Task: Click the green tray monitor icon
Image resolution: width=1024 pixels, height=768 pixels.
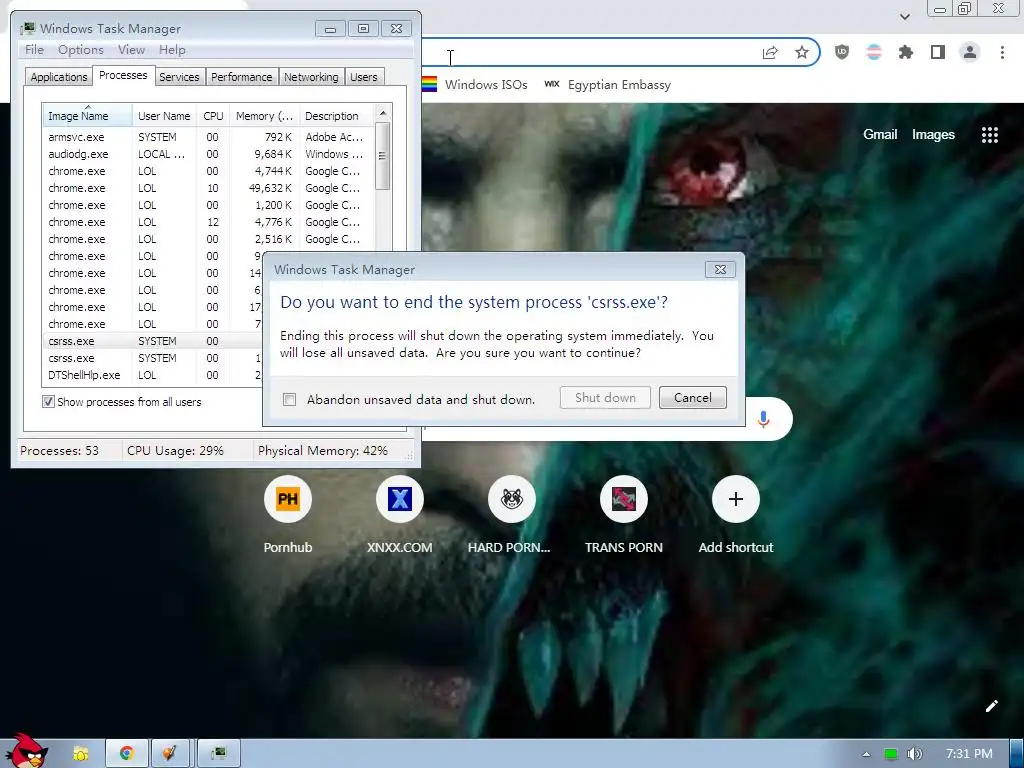Action: (x=891, y=754)
